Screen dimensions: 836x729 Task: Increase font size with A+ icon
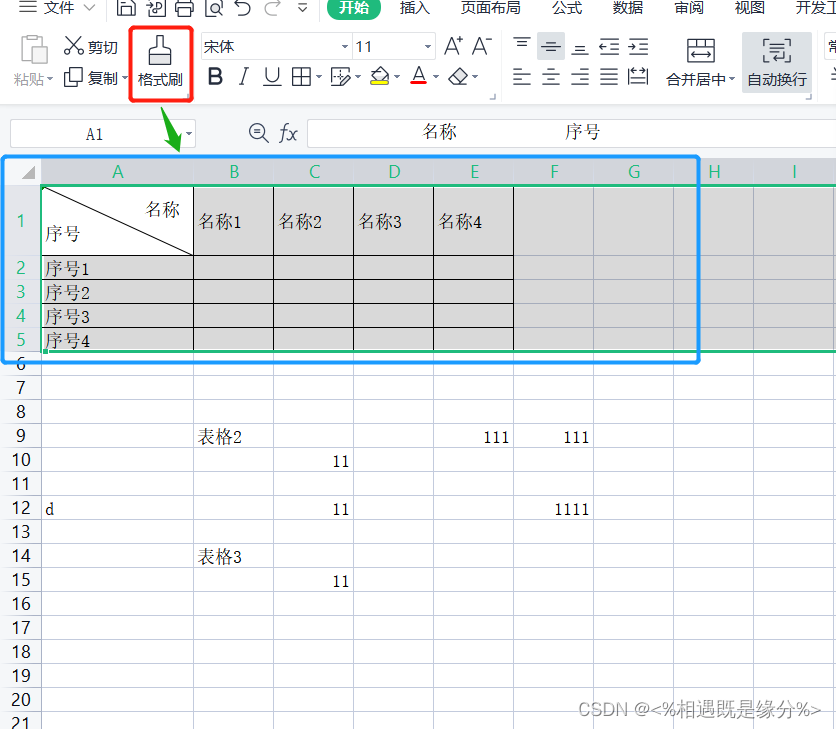pyautogui.click(x=454, y=46)
